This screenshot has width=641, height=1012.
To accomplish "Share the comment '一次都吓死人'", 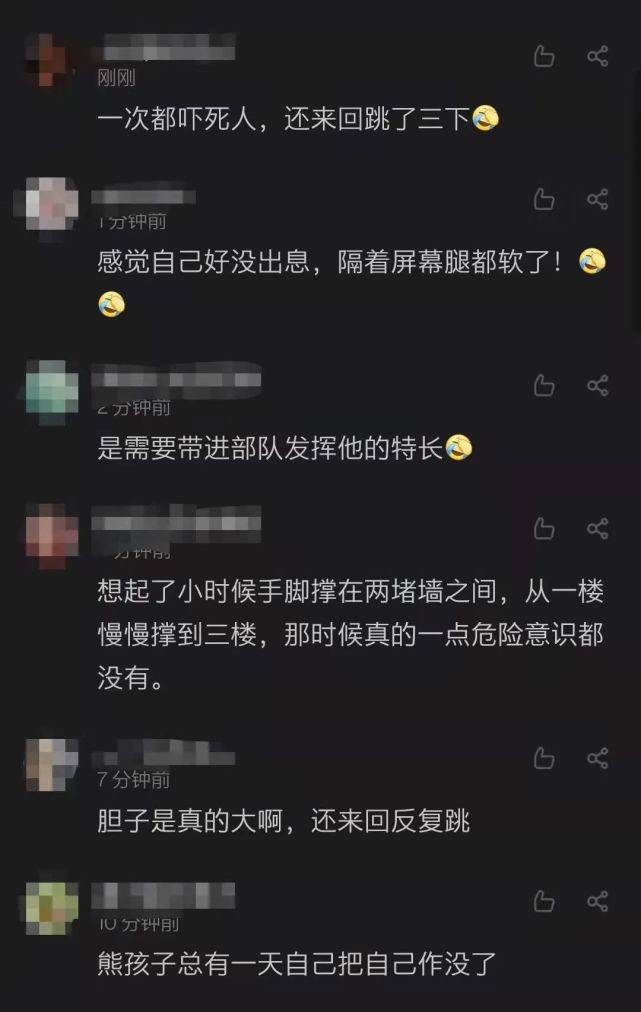I will click(598, 56).
